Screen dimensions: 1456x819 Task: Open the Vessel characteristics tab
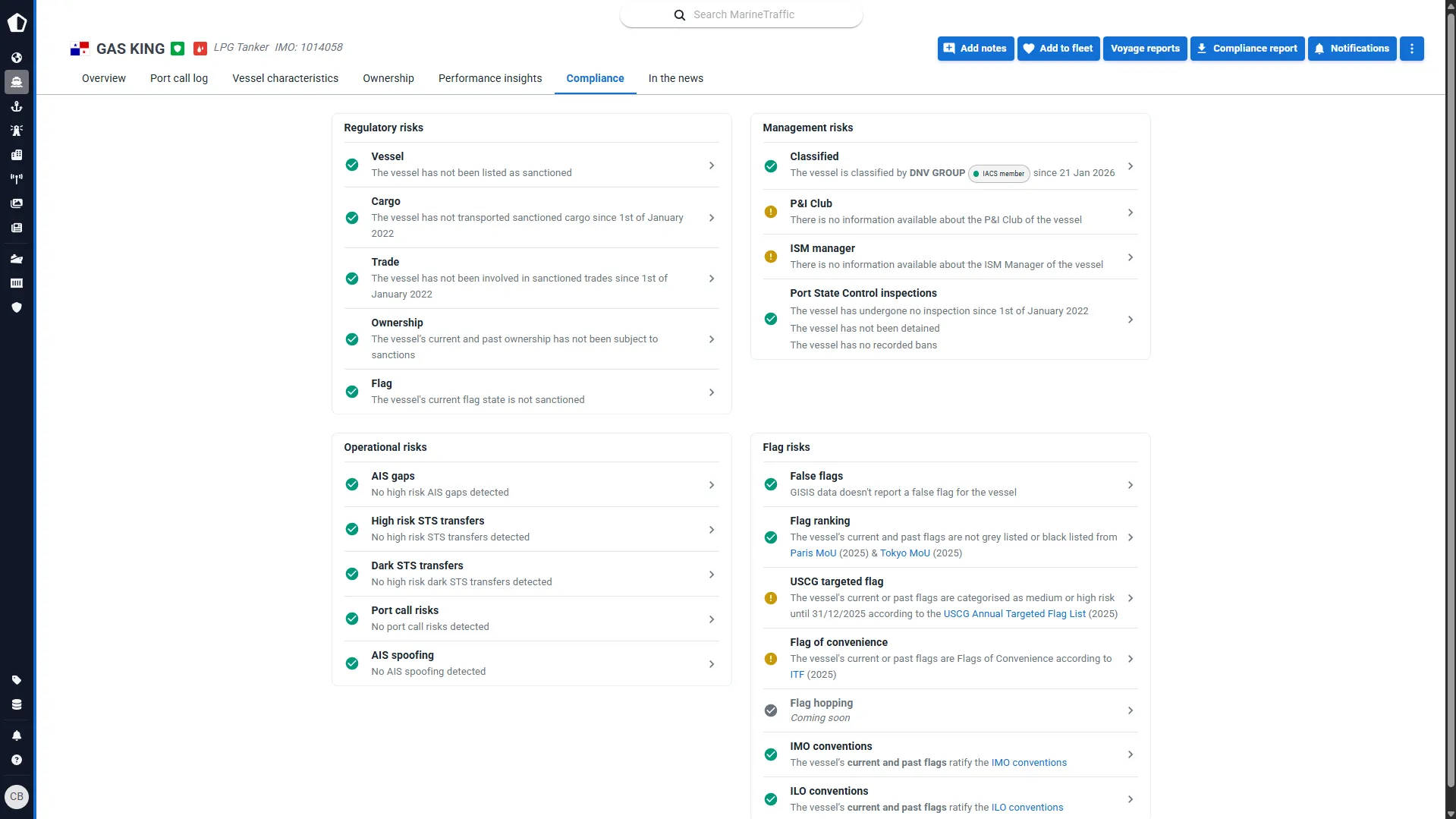coord(285,78)
